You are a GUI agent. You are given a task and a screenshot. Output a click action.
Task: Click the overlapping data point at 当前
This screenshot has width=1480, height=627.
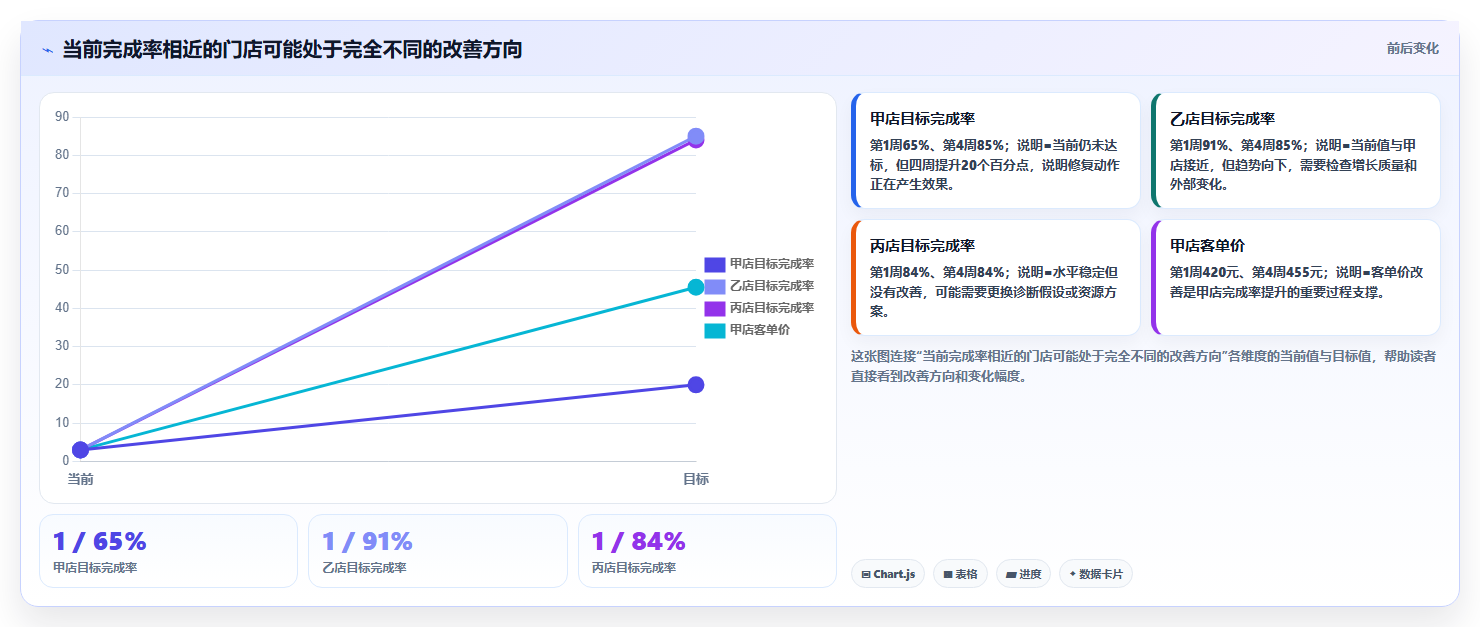(81, 450)
